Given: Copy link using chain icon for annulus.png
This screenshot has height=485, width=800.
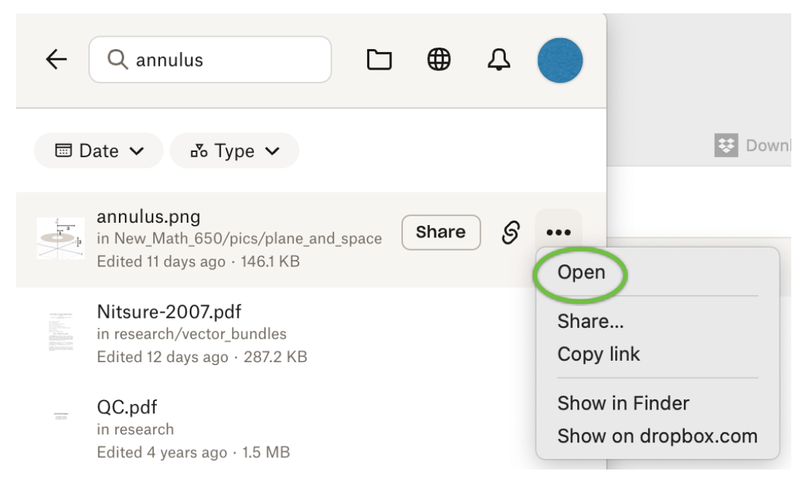Looking at the screenshot, I should pyautogui.click(x=511, y=233).
